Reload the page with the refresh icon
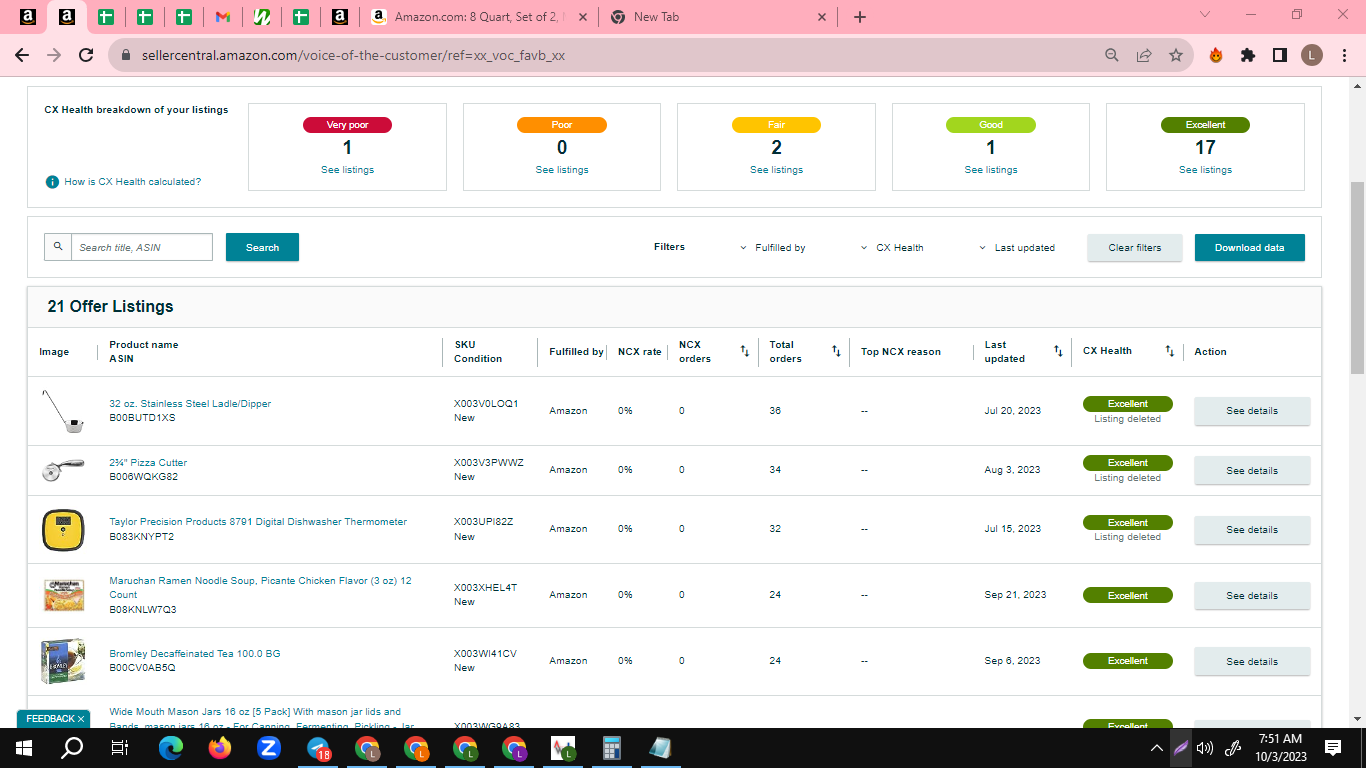The width and height of the screenshot is (1366, 768). pos(86,56)
